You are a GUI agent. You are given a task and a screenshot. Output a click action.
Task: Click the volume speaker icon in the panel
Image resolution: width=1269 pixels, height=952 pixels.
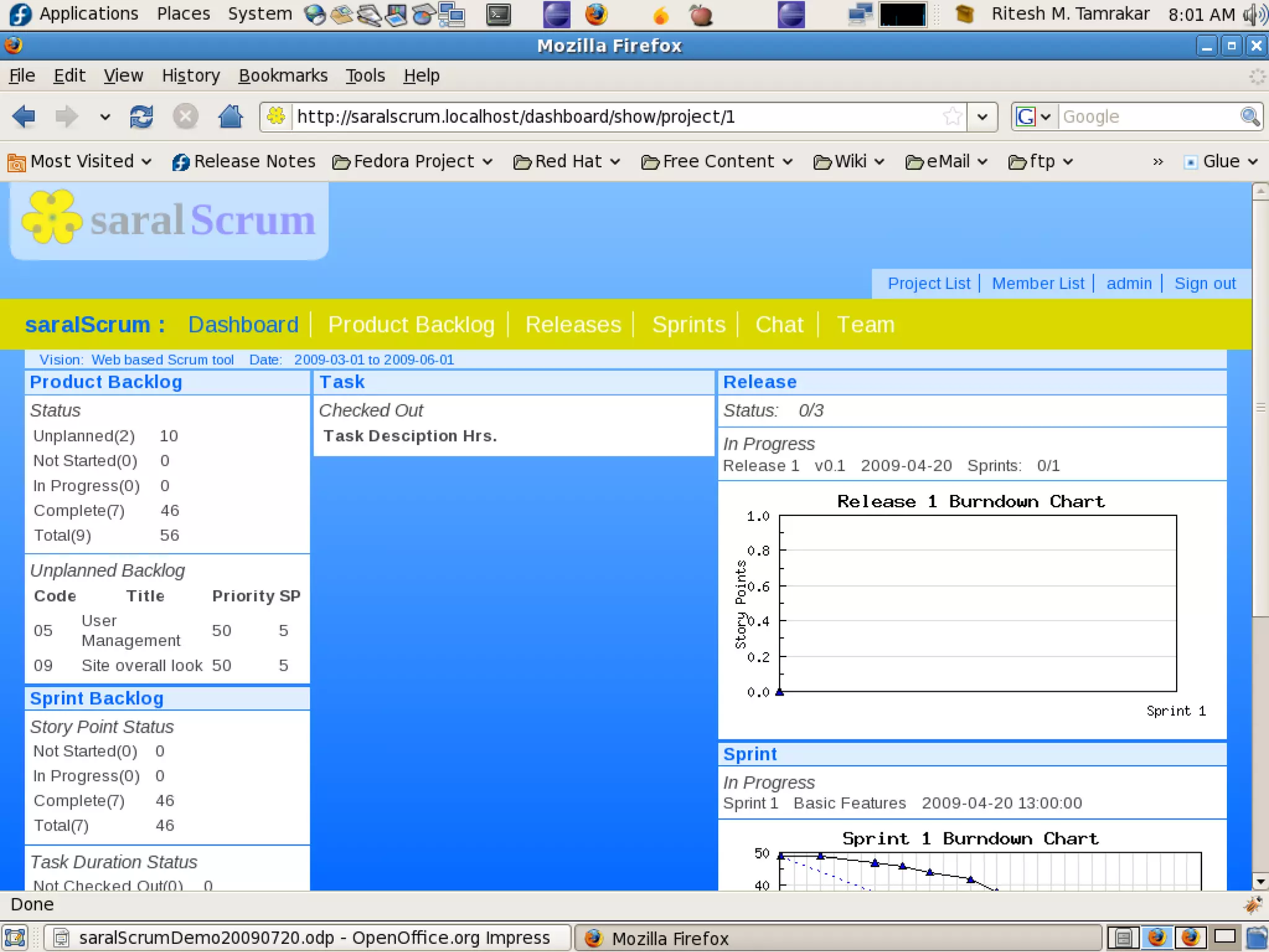[x=1254, y=15]
